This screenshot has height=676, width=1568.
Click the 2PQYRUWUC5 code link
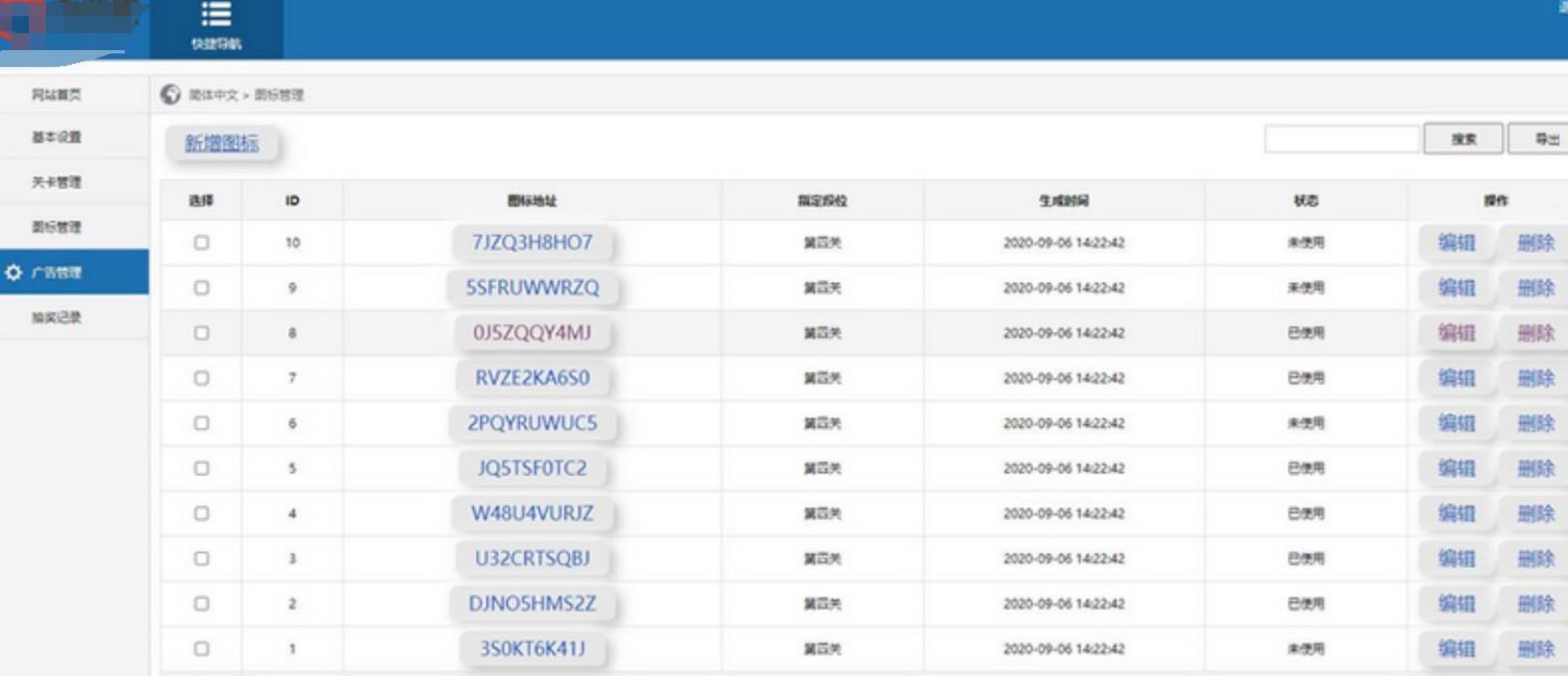tap(532, 424)
